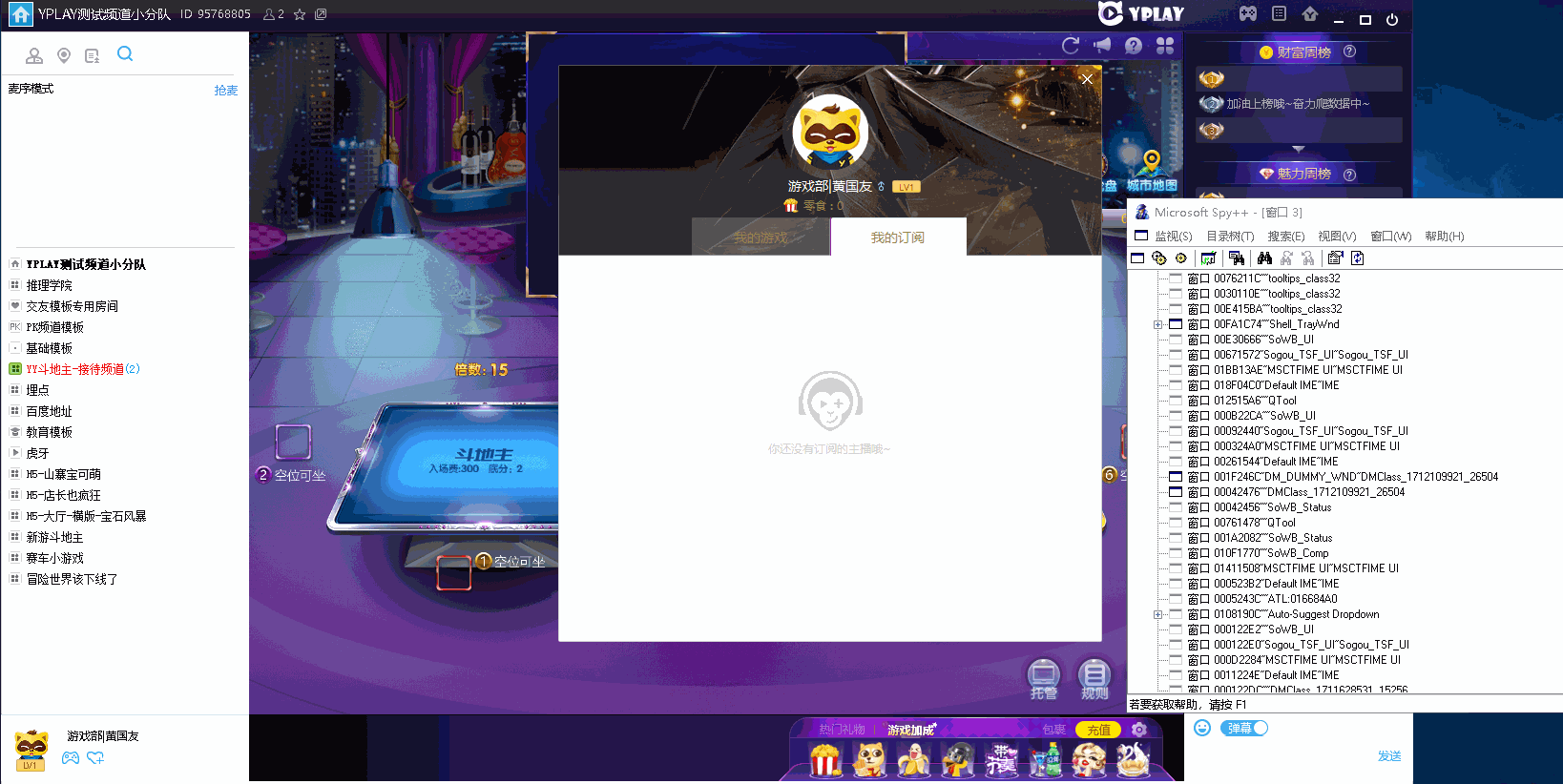Click Spy++ processes gears toolbar icon
1563x784 pixels.
pos(1159,258)
